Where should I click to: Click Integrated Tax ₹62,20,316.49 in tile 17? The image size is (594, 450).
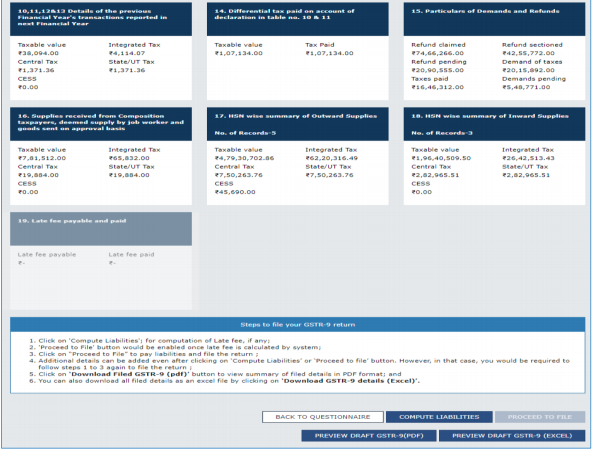(x=331, y=158)
